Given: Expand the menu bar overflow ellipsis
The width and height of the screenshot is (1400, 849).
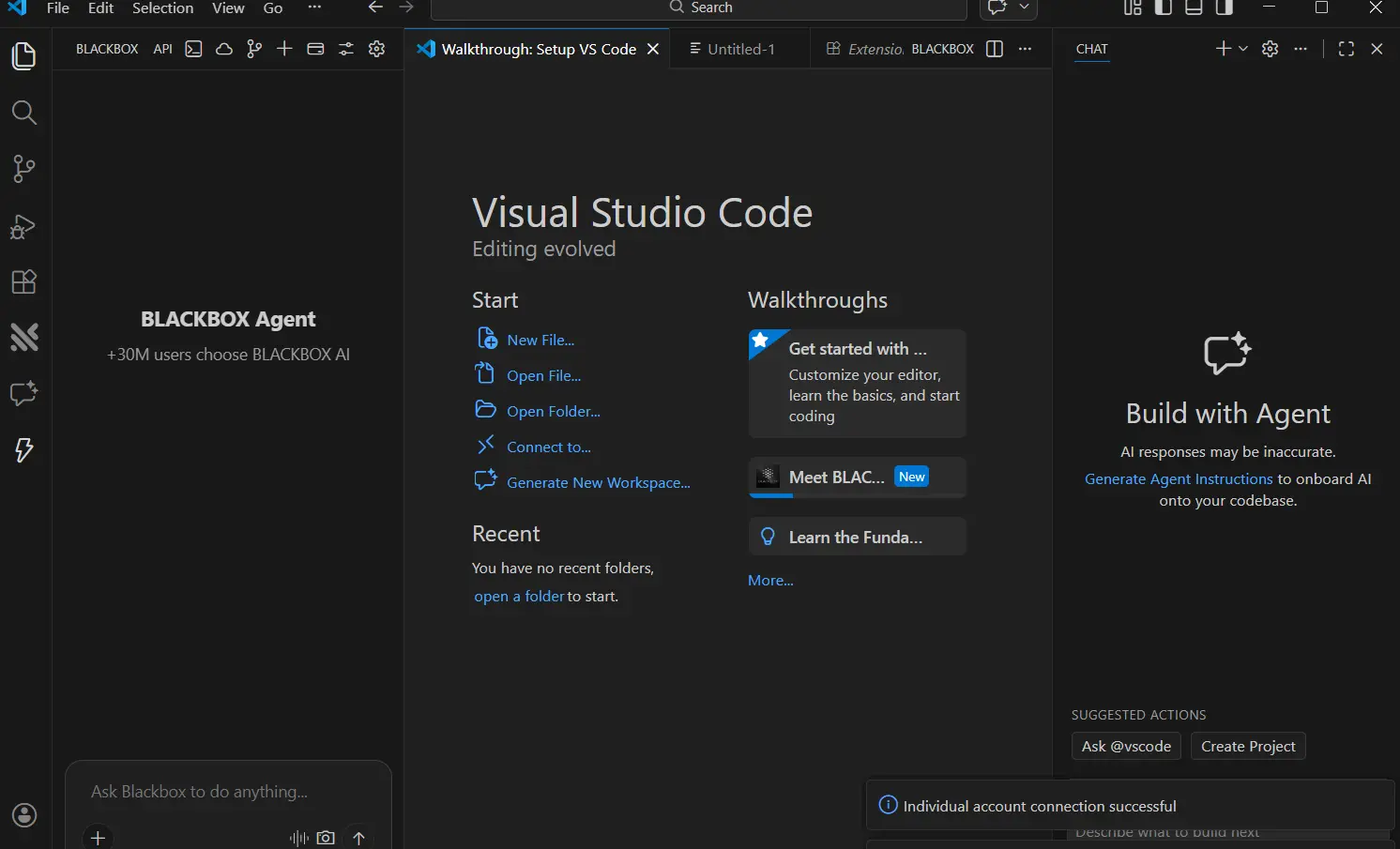Looking at the screenshot, I should point(314,8).
